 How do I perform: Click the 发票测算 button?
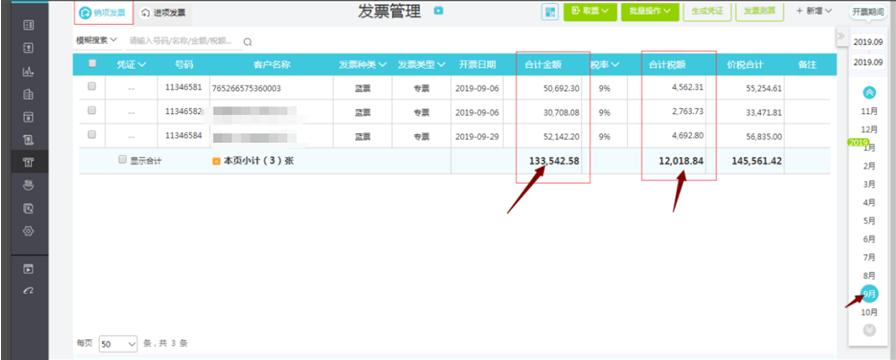(759, 11)
